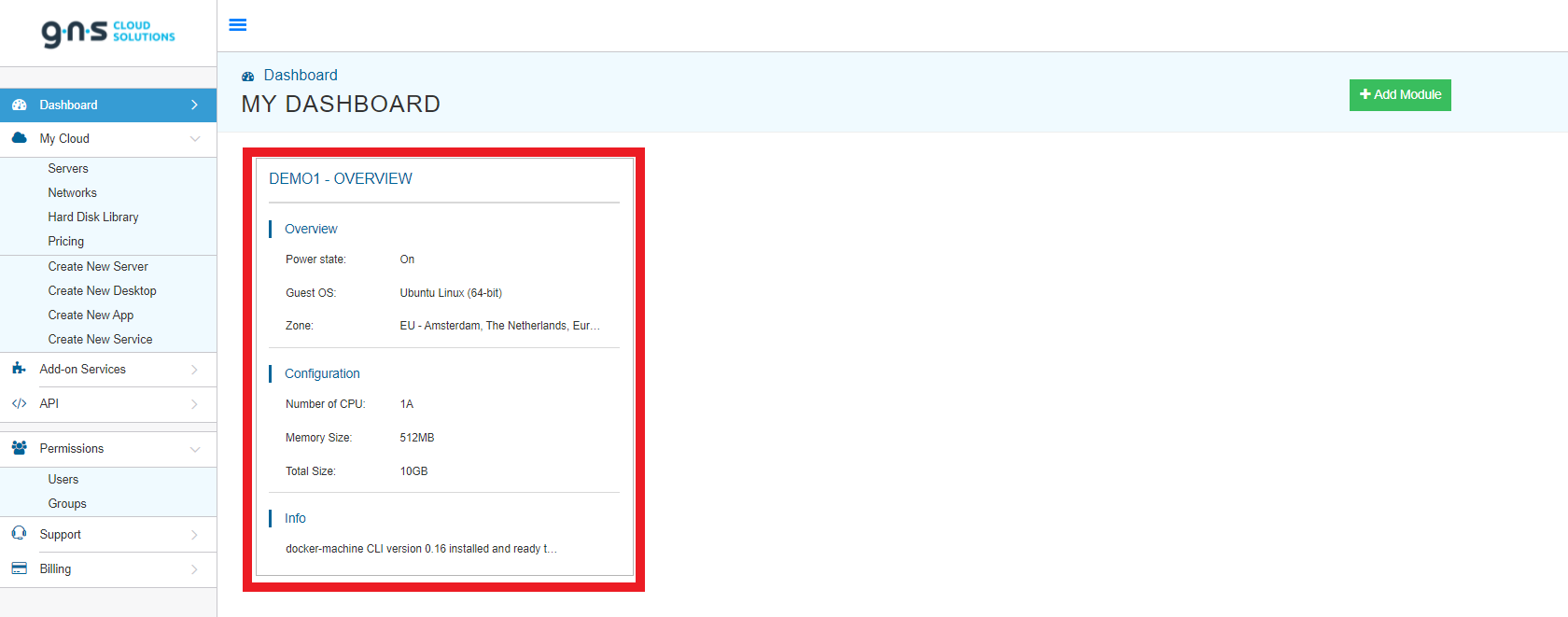Click the My Cloud cloud icon
The width and height of the screenshot is (1568, 617).
coord(20,138)
